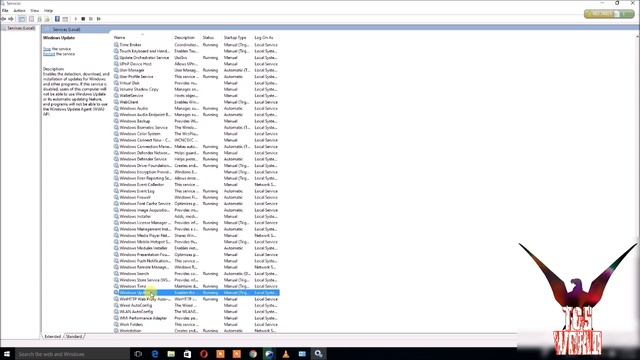Open Microsoft Edge from taskbar

tap(155, 354)
